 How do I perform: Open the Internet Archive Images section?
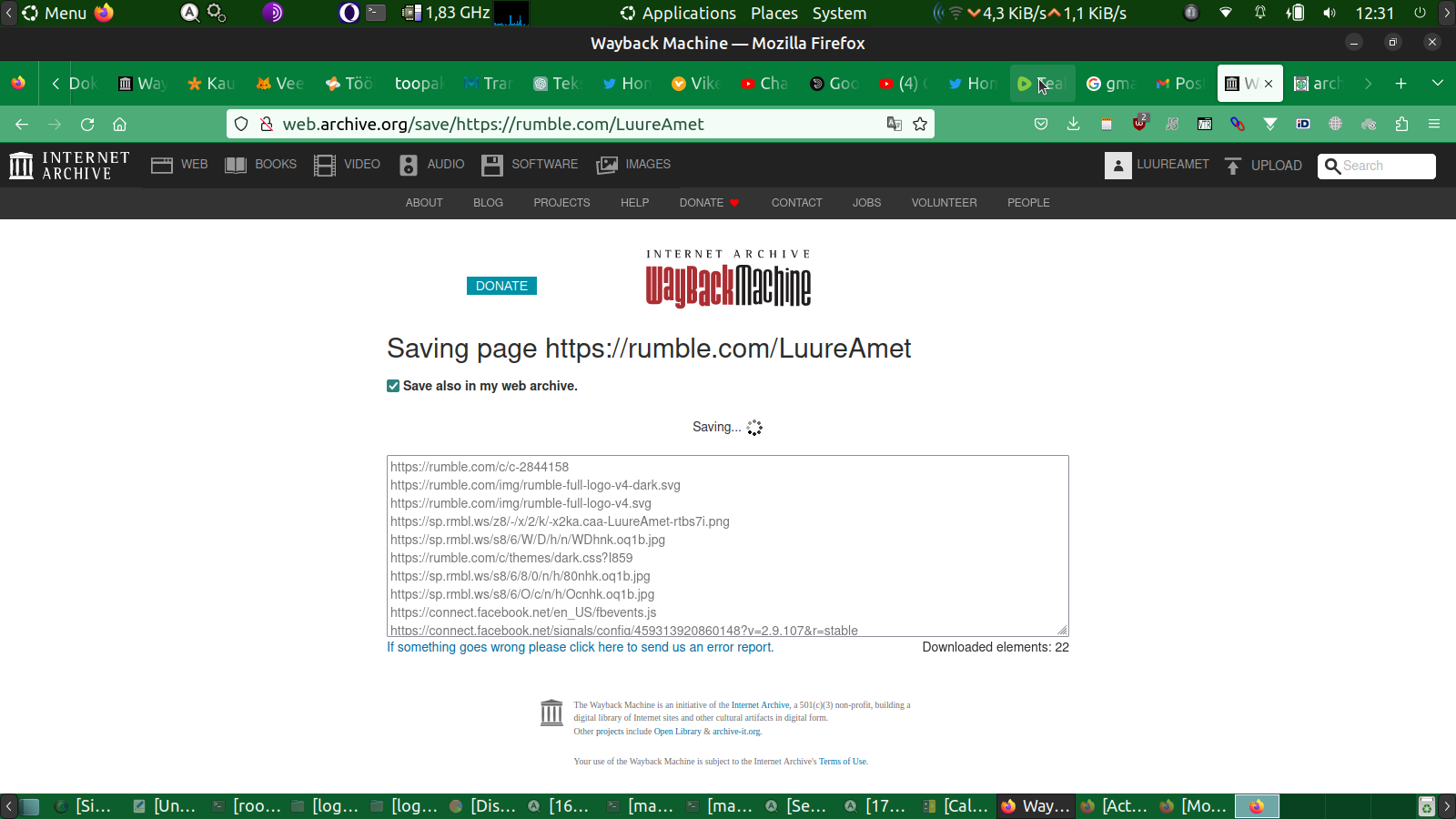click(x=633, y=165)
